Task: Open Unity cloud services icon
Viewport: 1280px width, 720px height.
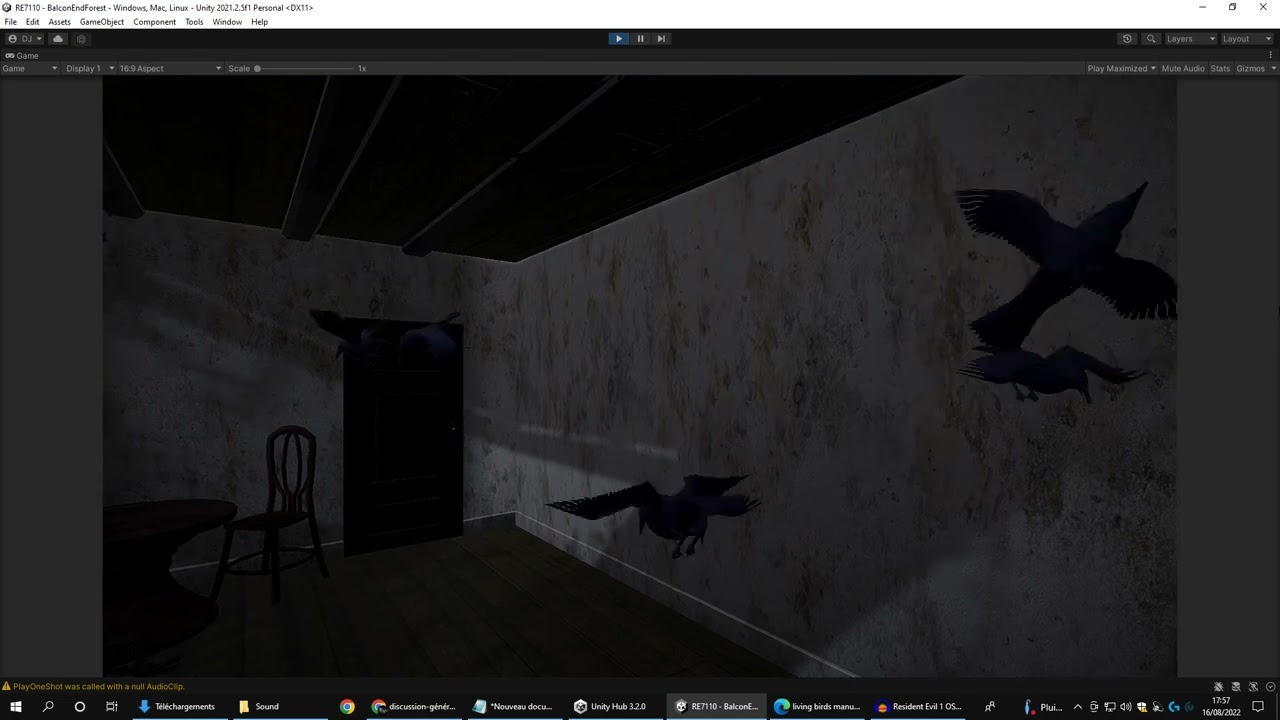Action: (58, 39)
